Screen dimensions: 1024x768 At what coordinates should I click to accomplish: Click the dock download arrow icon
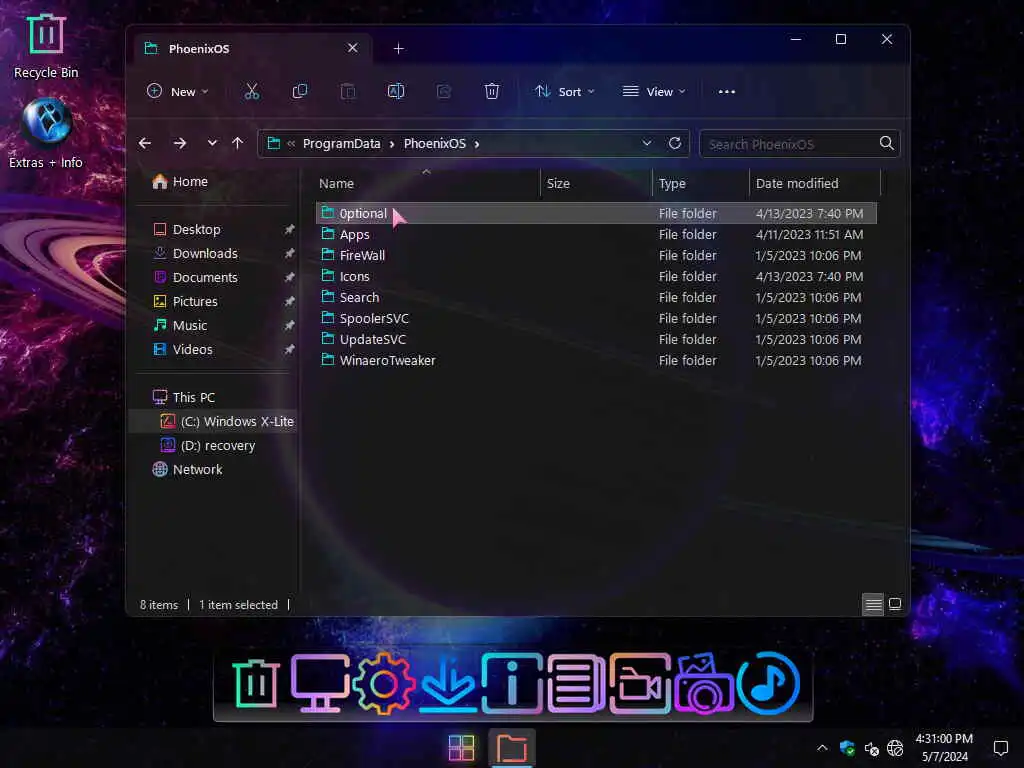[448, 684]
